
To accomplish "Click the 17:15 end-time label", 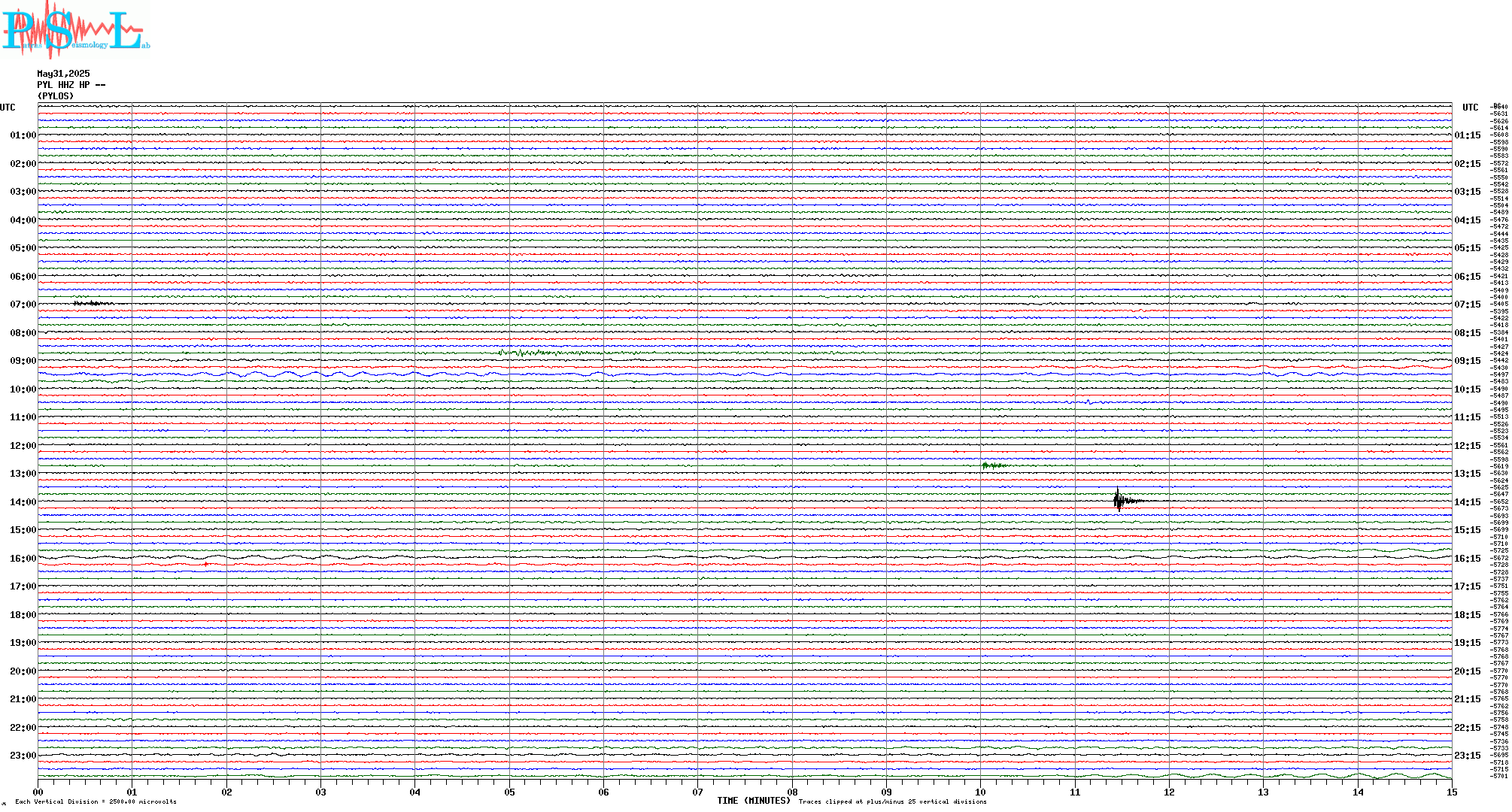I will coord(1468,586).
